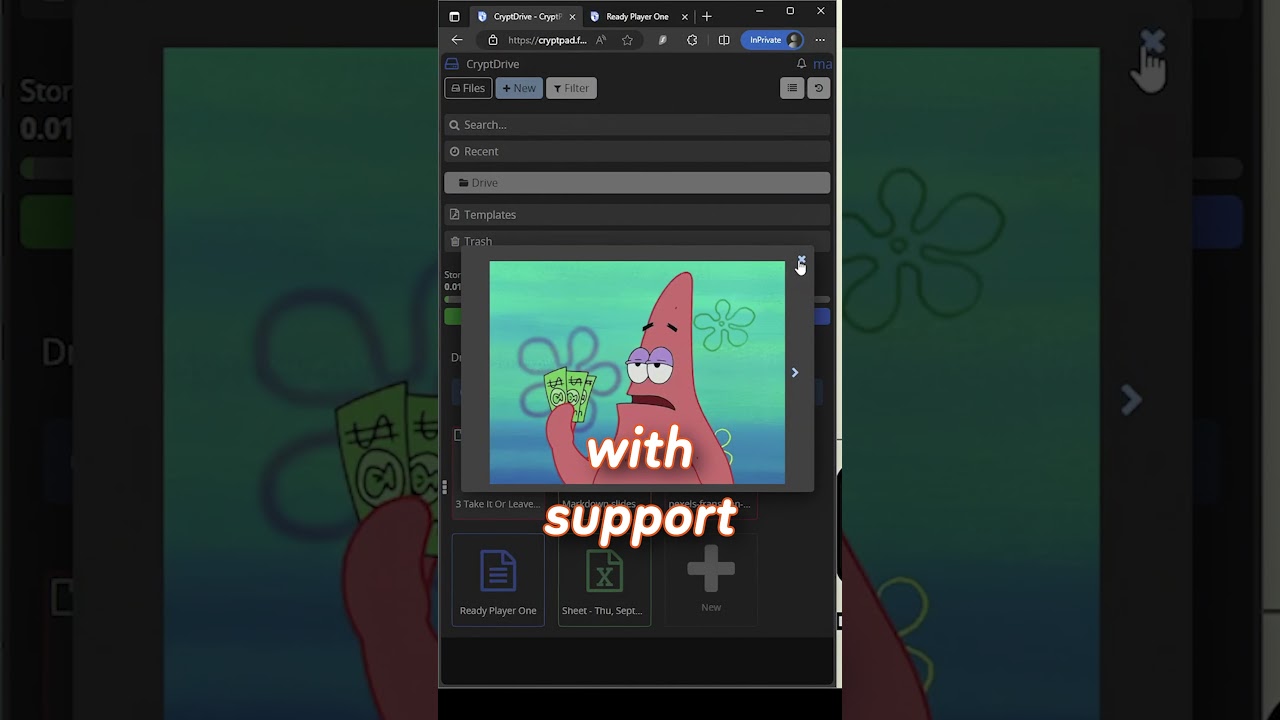The width and height of the screenshot is (1280, 720).
Task: Go to the next preview item
Action: tap(795, 372)
